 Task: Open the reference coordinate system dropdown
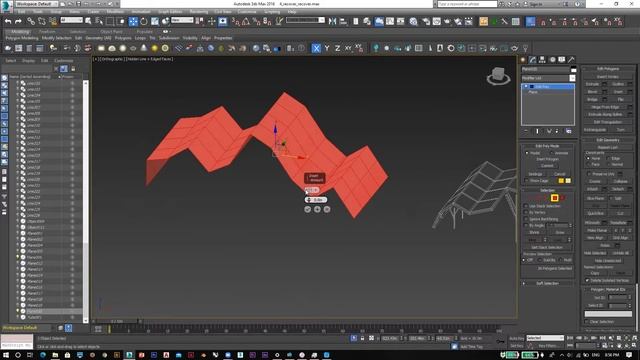[x=182, y=20]
